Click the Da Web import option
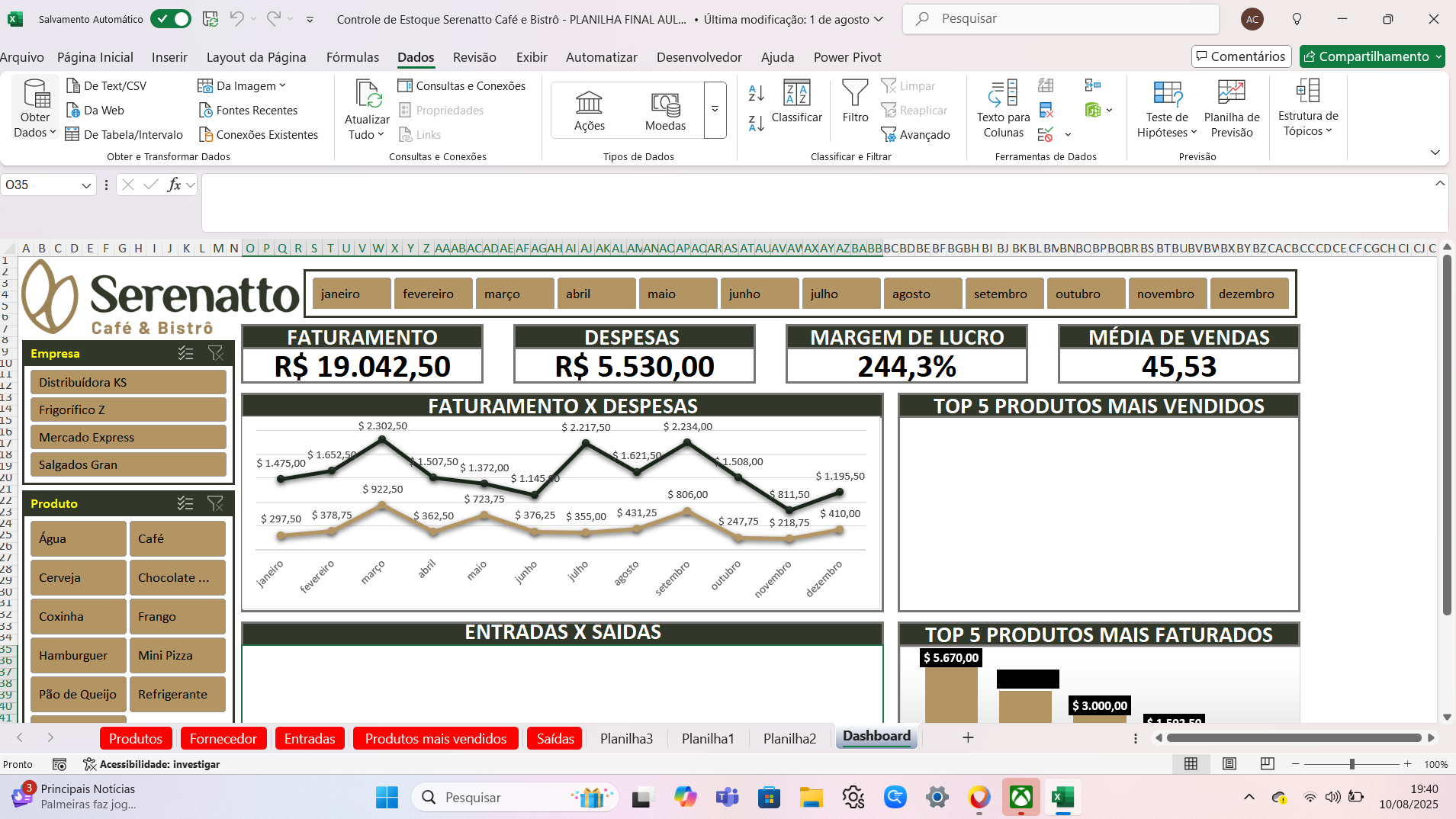Viewport: 1456px width, 819px height. tap(95, 110)
